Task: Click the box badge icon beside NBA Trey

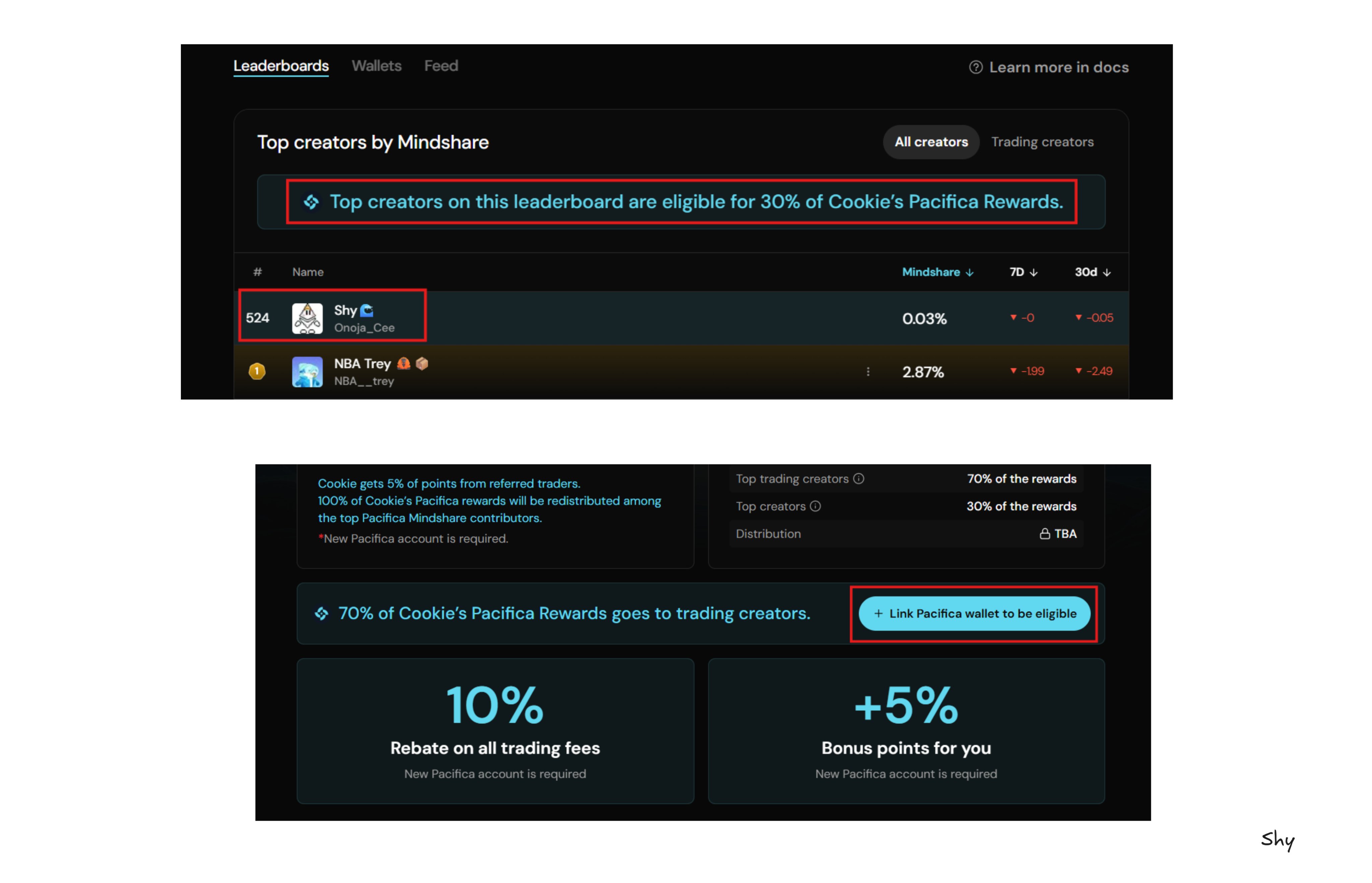Action: click(x=422, y=363)
